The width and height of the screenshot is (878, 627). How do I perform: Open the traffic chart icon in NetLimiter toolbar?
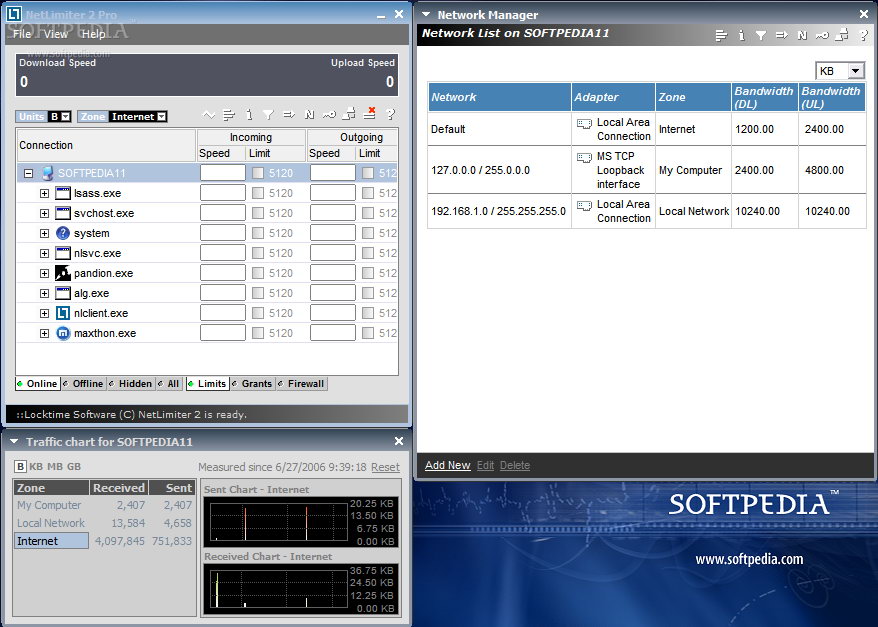(208, 115)
